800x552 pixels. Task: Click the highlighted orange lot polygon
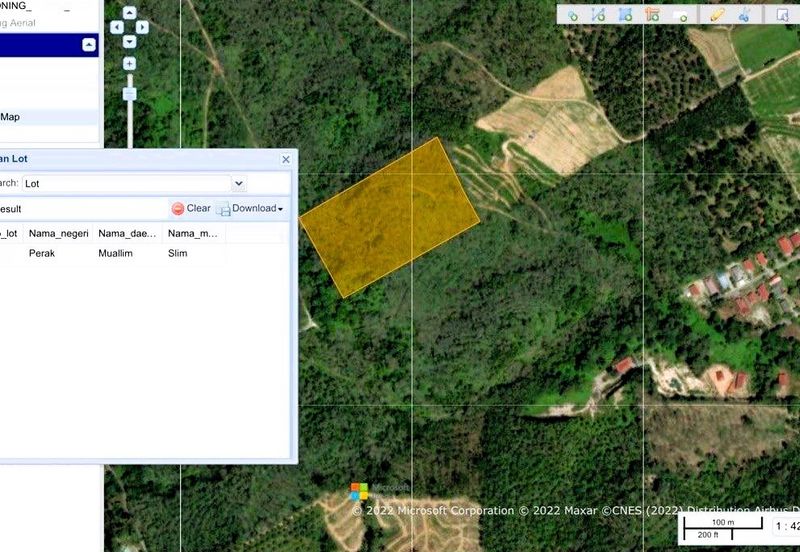coord(390,217)
